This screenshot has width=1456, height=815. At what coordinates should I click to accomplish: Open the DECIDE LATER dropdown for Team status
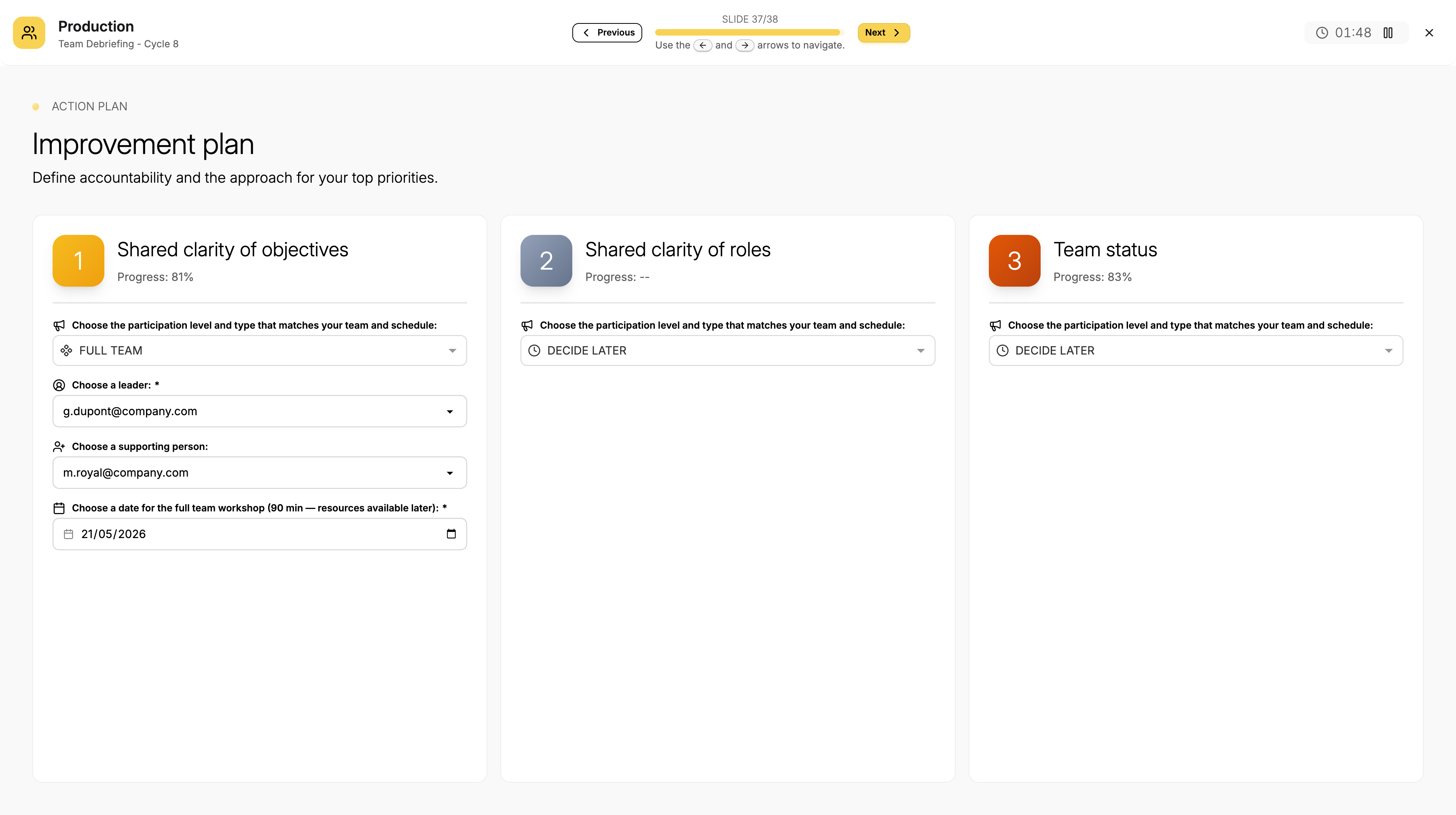coord(1196,351)
